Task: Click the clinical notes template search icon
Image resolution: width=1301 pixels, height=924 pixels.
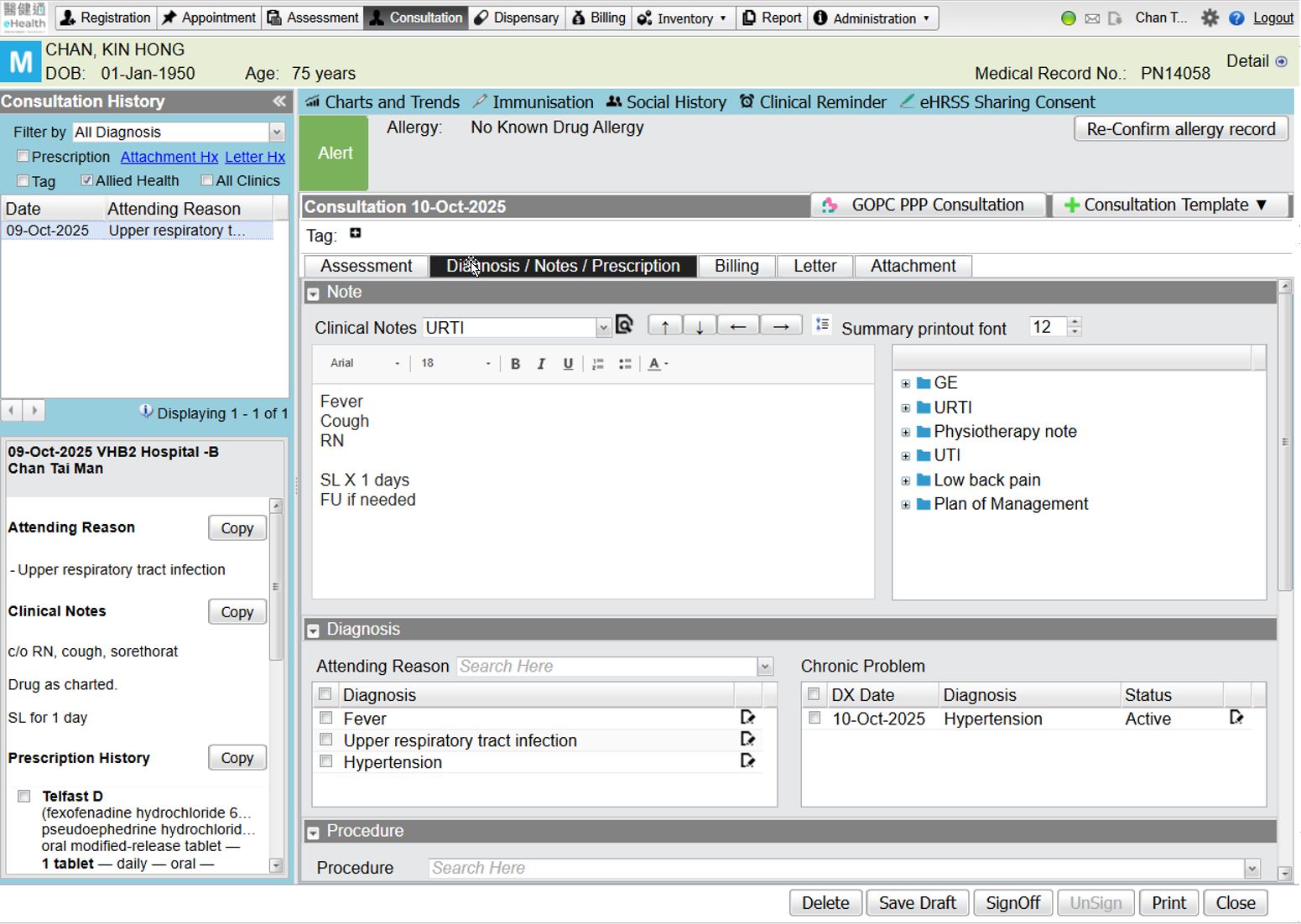Action: pos(624,324)
